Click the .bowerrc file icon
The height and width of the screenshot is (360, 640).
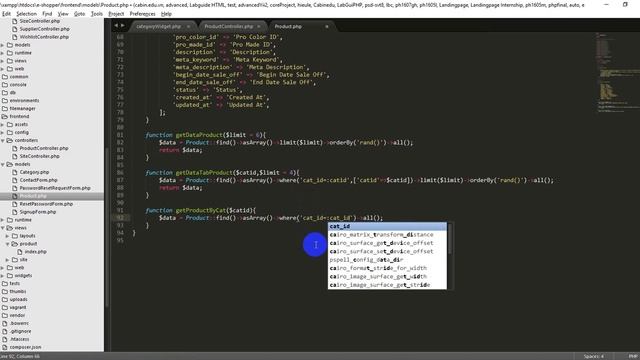click(5, 323)
